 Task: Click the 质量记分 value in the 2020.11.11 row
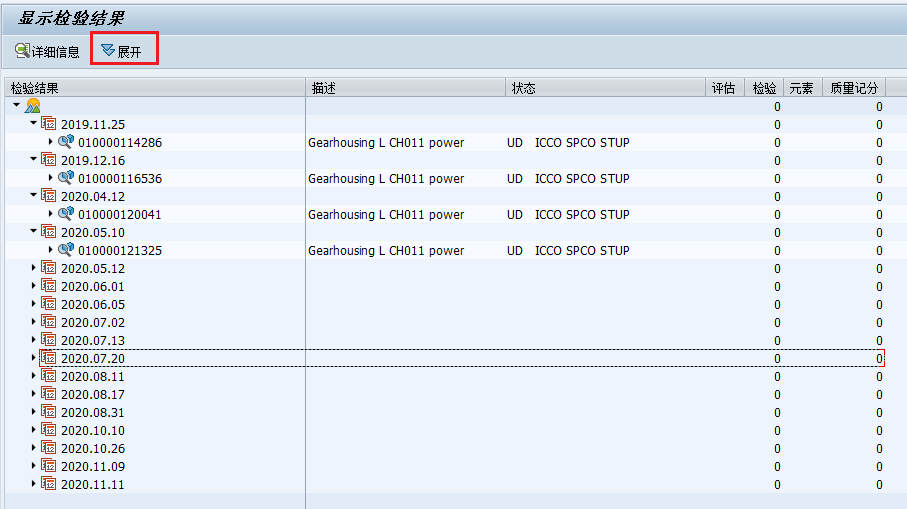pyautogui.click(x=879, y=485)
